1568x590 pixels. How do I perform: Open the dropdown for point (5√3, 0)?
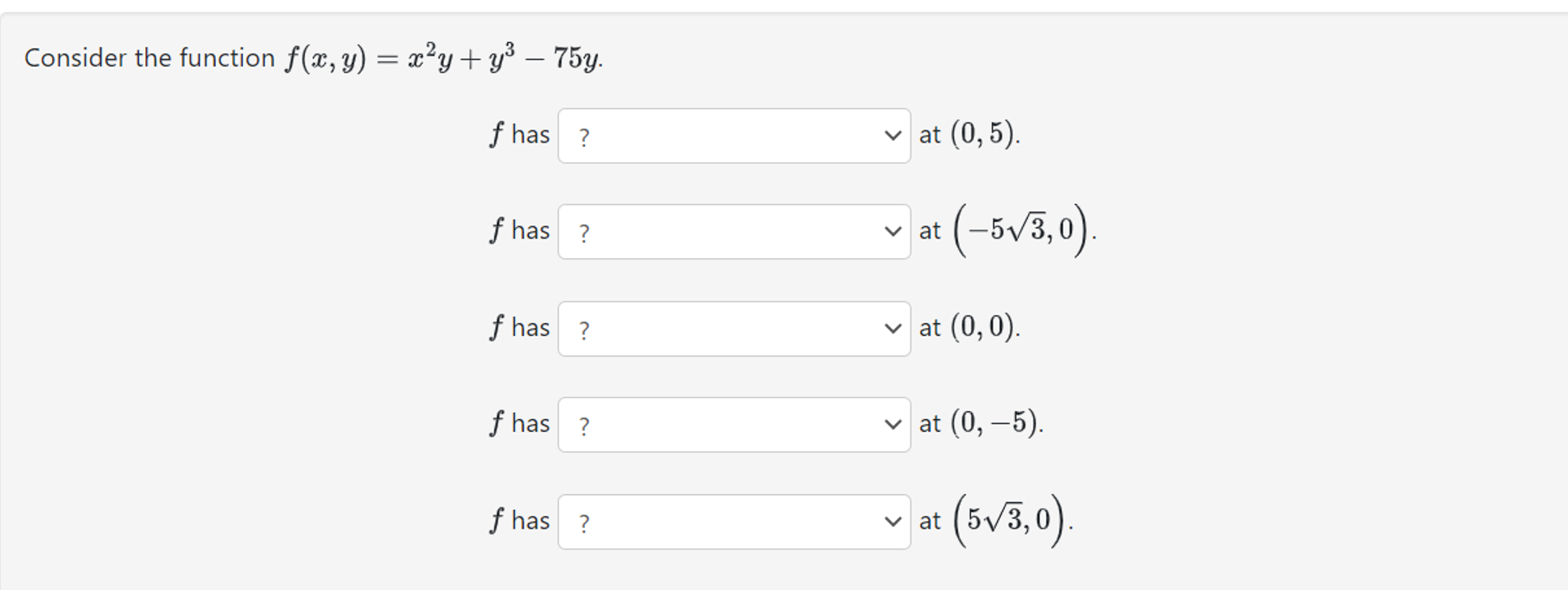pos(734,521)
